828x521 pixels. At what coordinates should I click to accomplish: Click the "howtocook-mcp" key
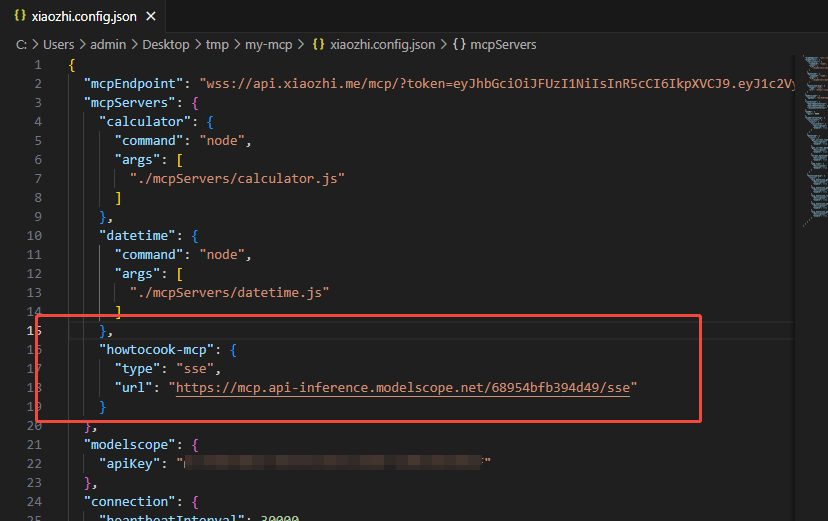157,350
